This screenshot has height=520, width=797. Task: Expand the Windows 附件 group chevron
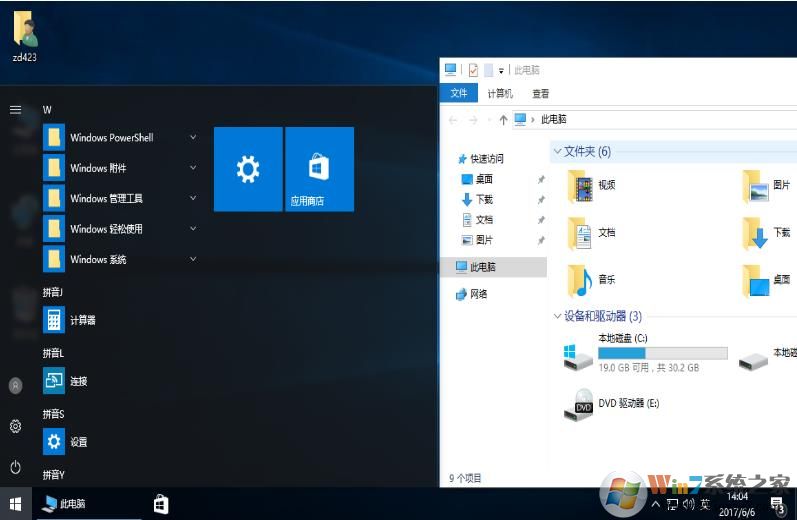193,168
